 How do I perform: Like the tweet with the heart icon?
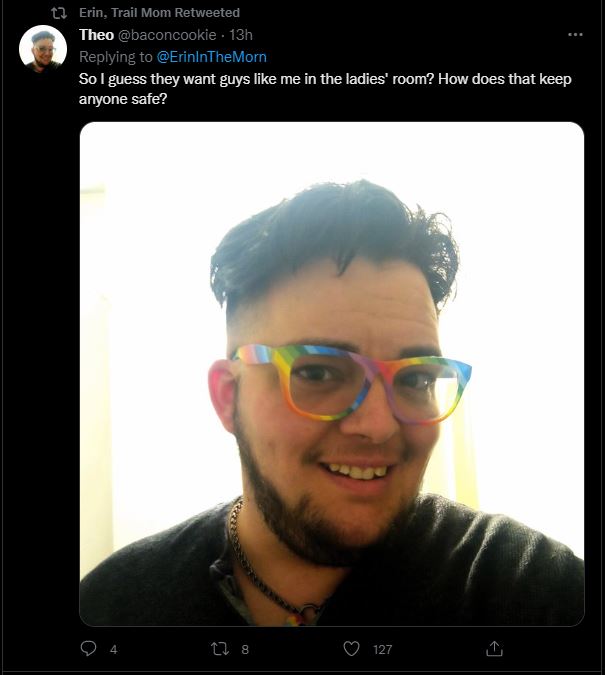point(351,649)
